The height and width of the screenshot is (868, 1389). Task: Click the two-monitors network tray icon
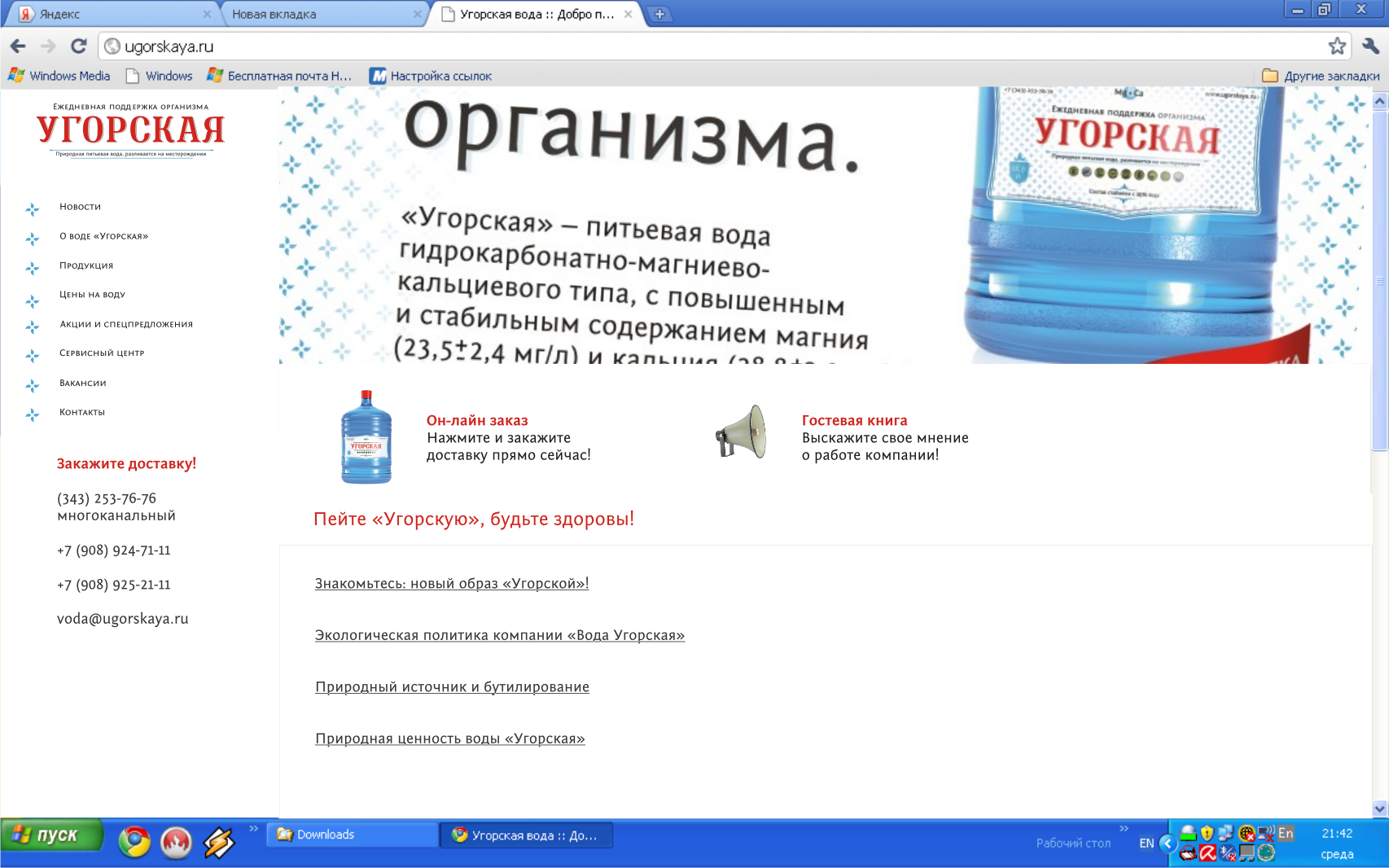coord(1226,833)
